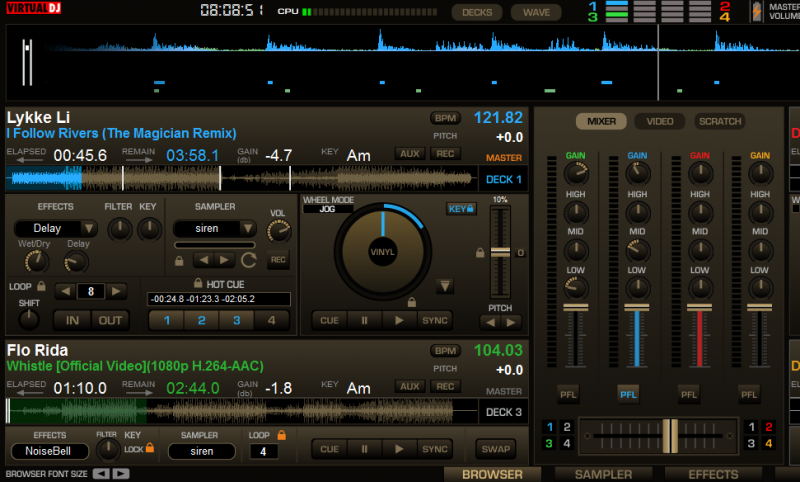Screen dimensions: 800x482
Task: Pause Deck 3 playback
Action: click(x=364, y=449)
